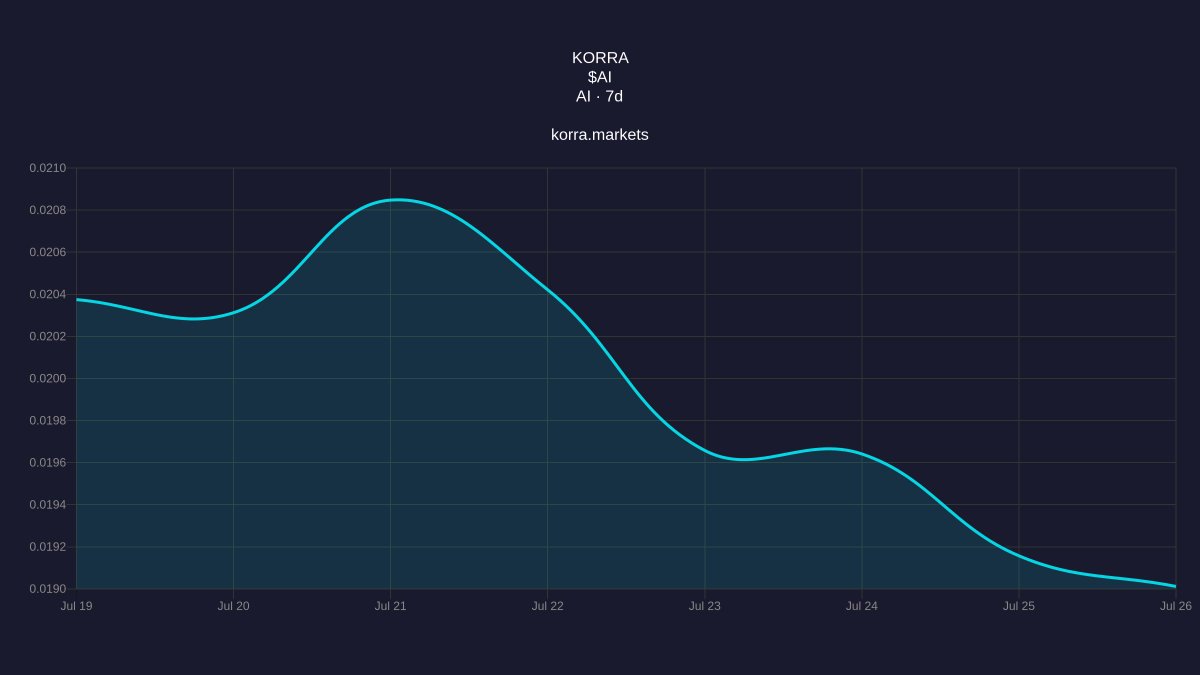Click the 0.0204 y-axis label
This screenshot has height=675, width=1200.
click(47, 294)
